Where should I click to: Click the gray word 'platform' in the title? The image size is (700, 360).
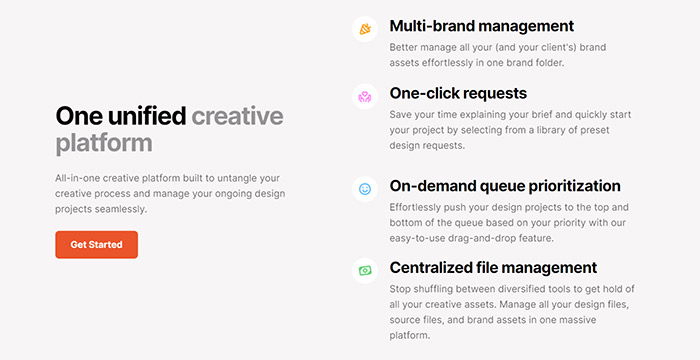104,143
